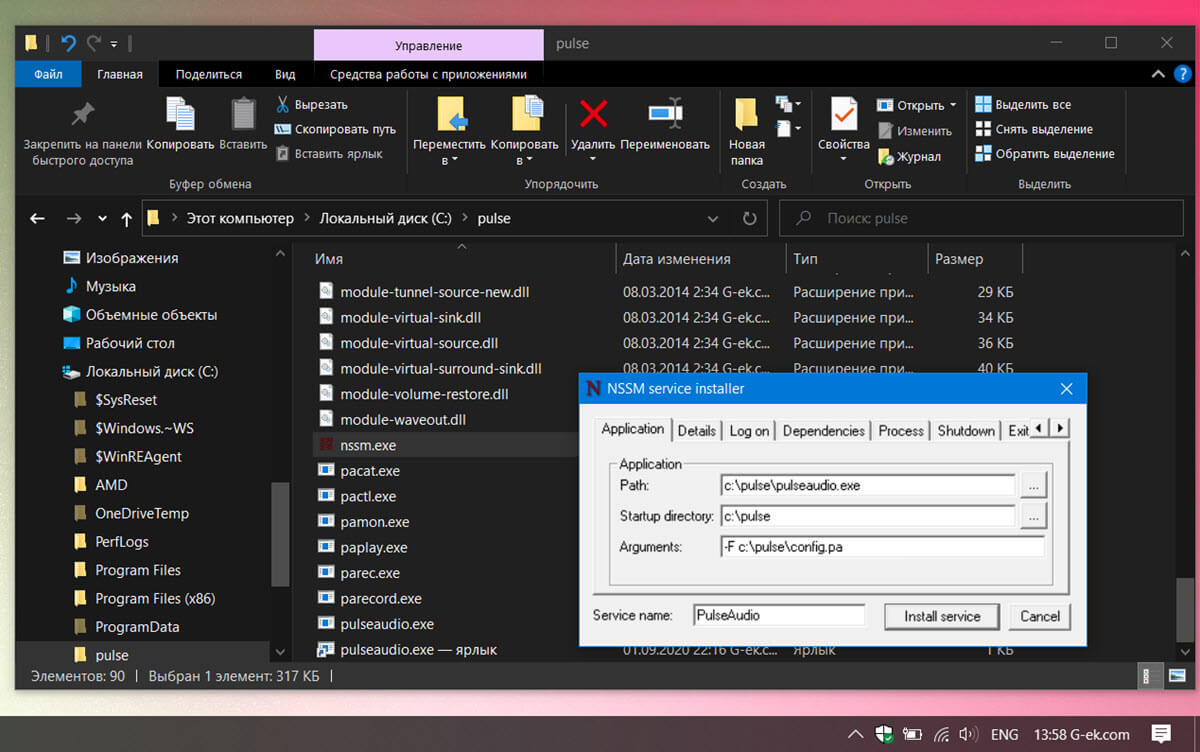Open the notification center icon

coord(1160,734)
